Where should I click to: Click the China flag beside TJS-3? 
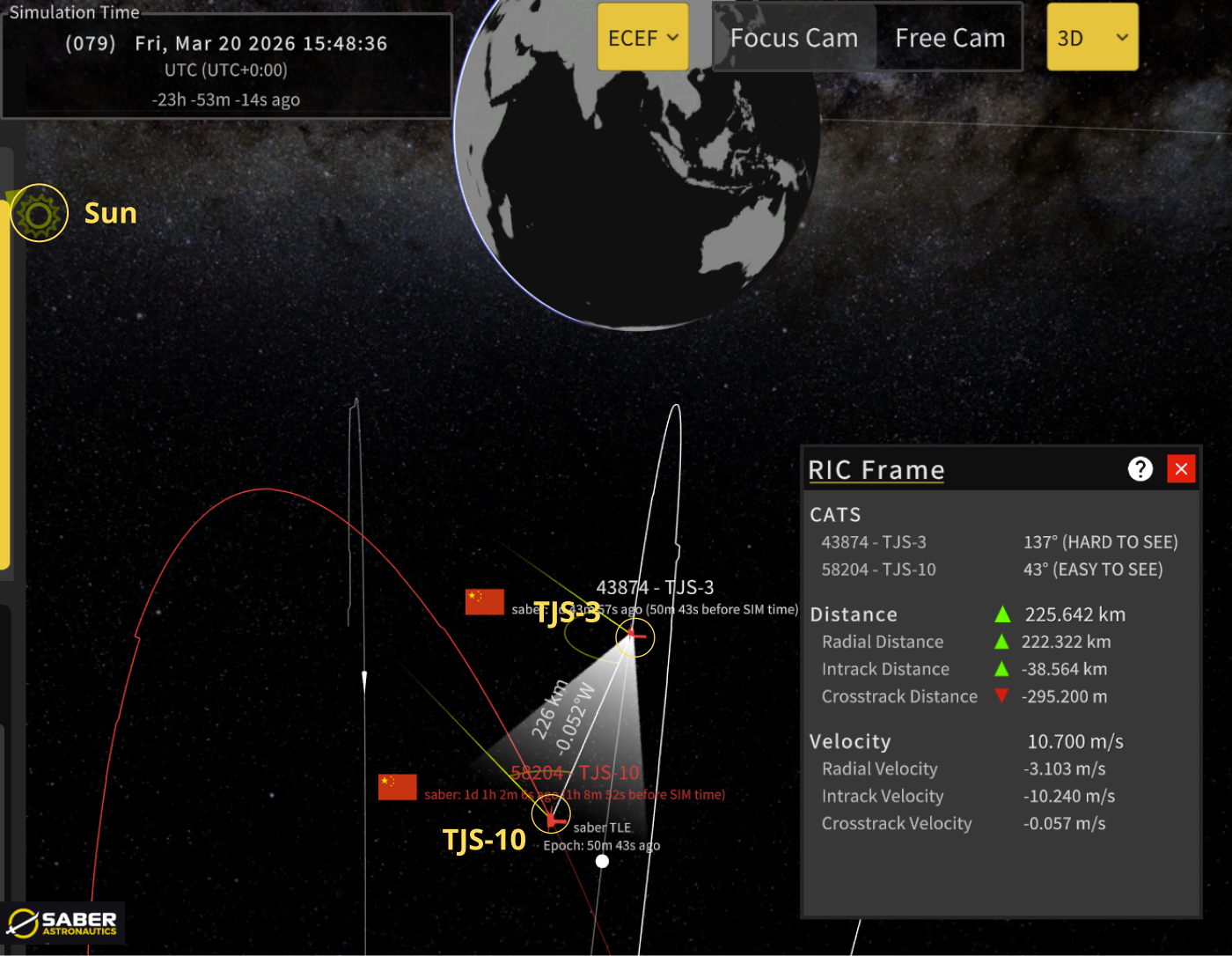click(x=484, y=602)
